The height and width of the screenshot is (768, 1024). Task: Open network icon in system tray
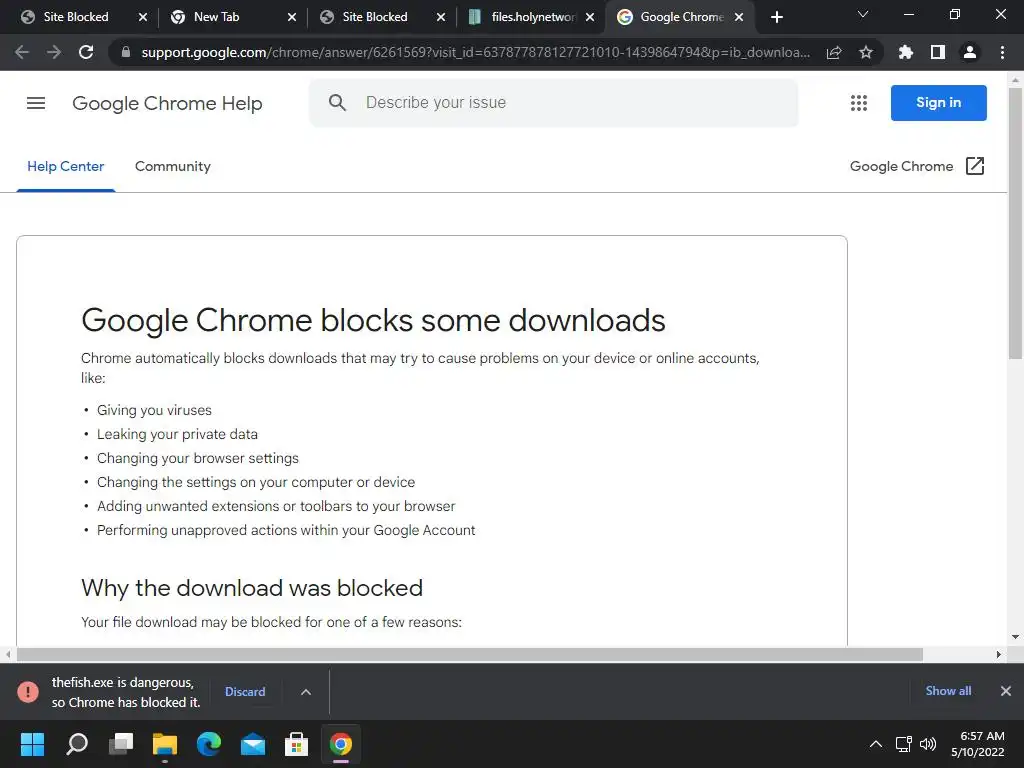click(x=904, y=744)
